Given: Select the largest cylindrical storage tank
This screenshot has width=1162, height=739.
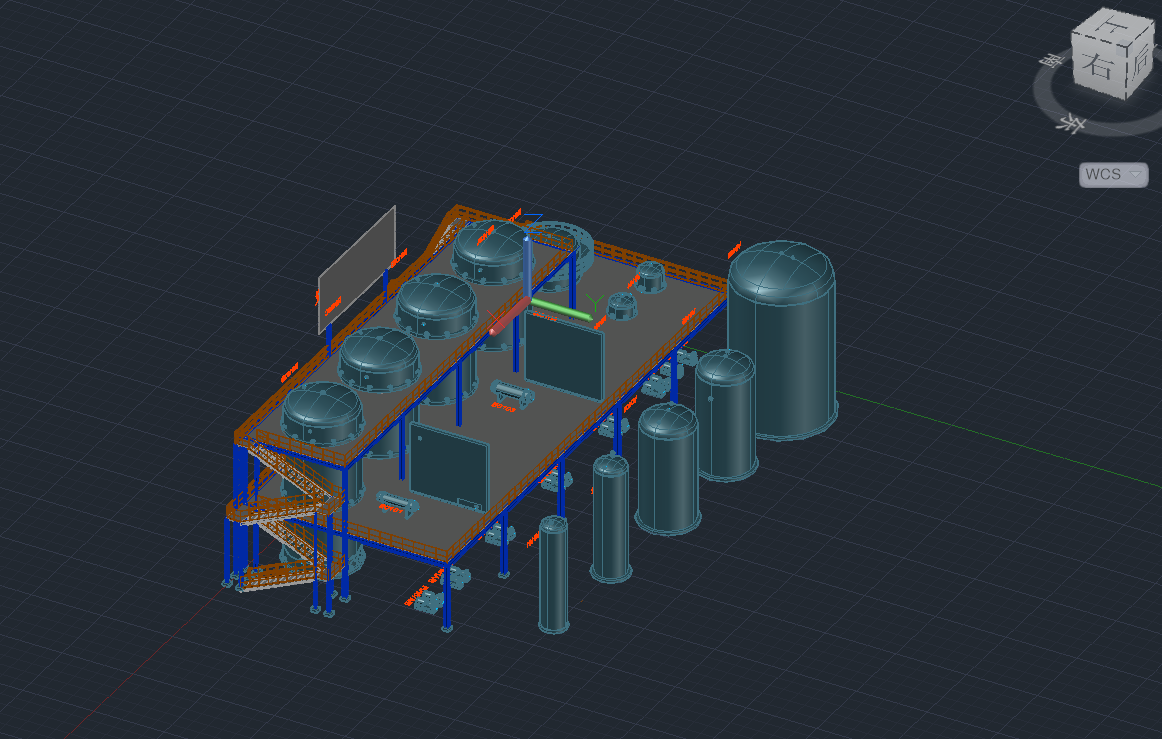Looking at the screenshot, I should (783, 341).
